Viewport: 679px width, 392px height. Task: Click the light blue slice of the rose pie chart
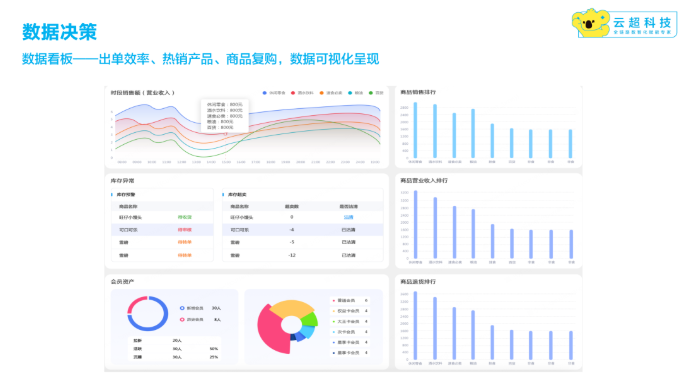click(307, 331)
